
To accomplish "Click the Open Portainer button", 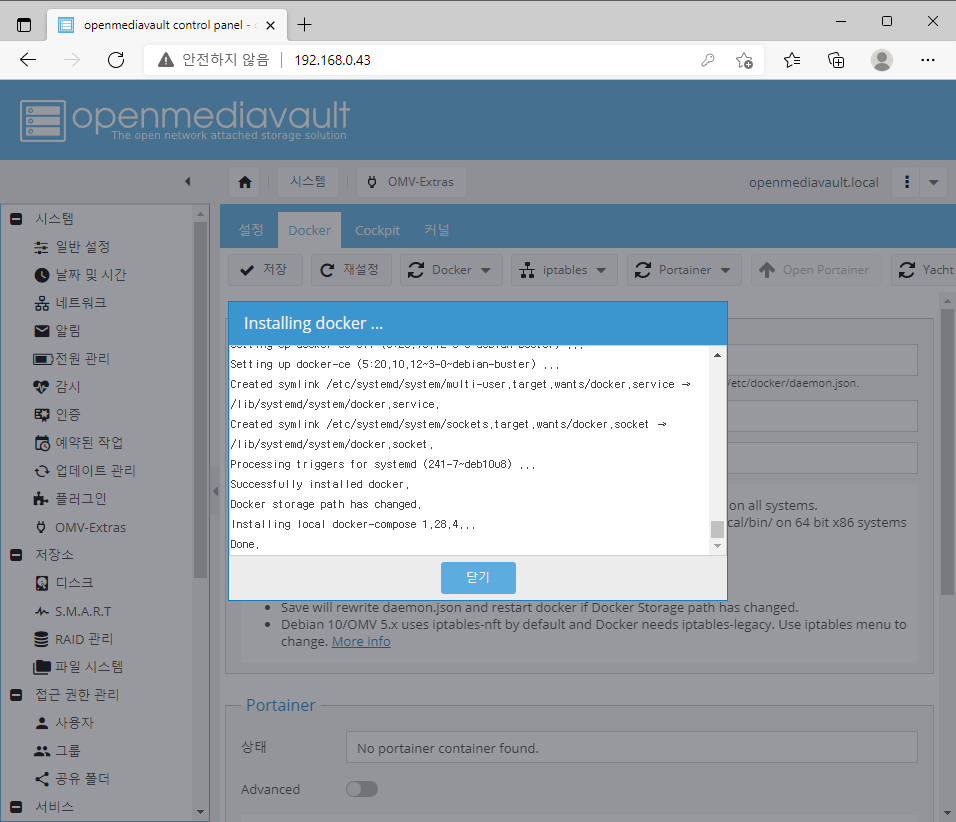I will (x=816, y=270).
